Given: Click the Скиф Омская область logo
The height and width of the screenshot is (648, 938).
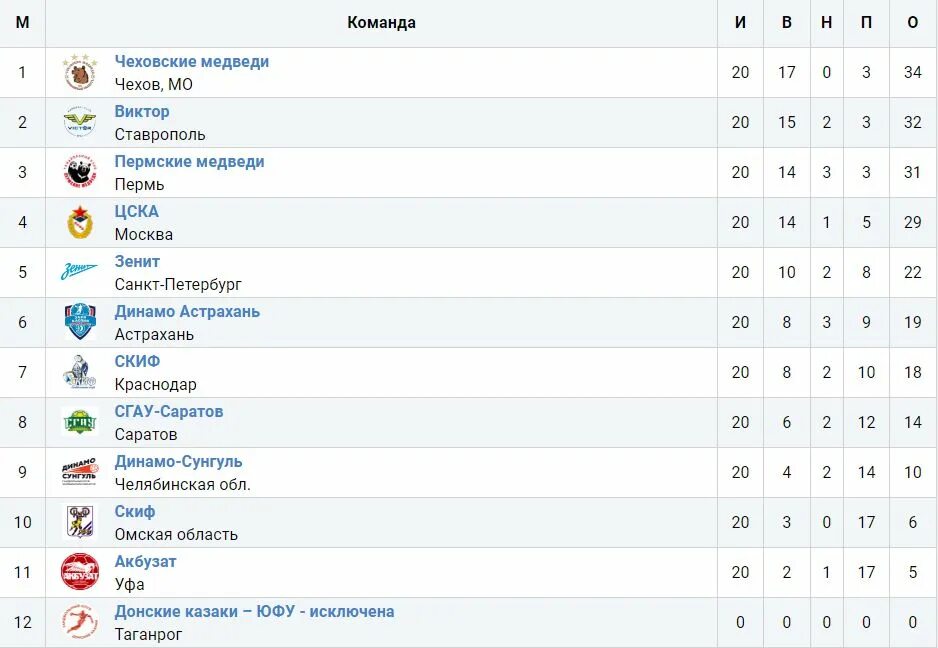Looking at the screenshot, I should coord(80,522).
